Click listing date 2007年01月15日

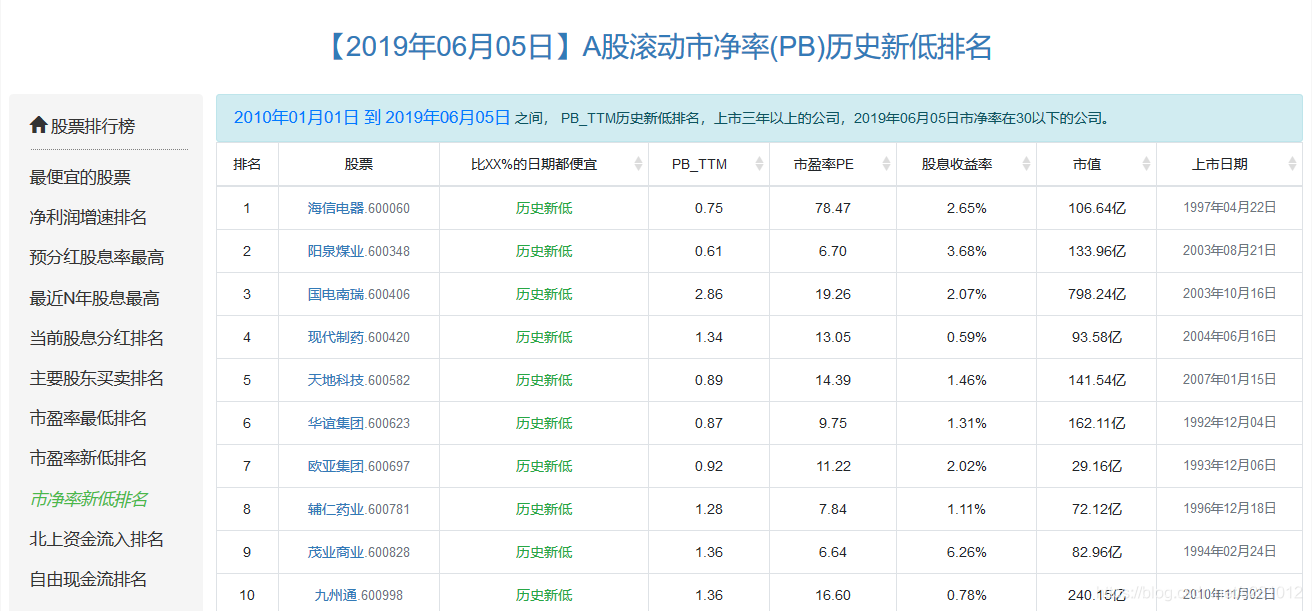coord(1230,380)
